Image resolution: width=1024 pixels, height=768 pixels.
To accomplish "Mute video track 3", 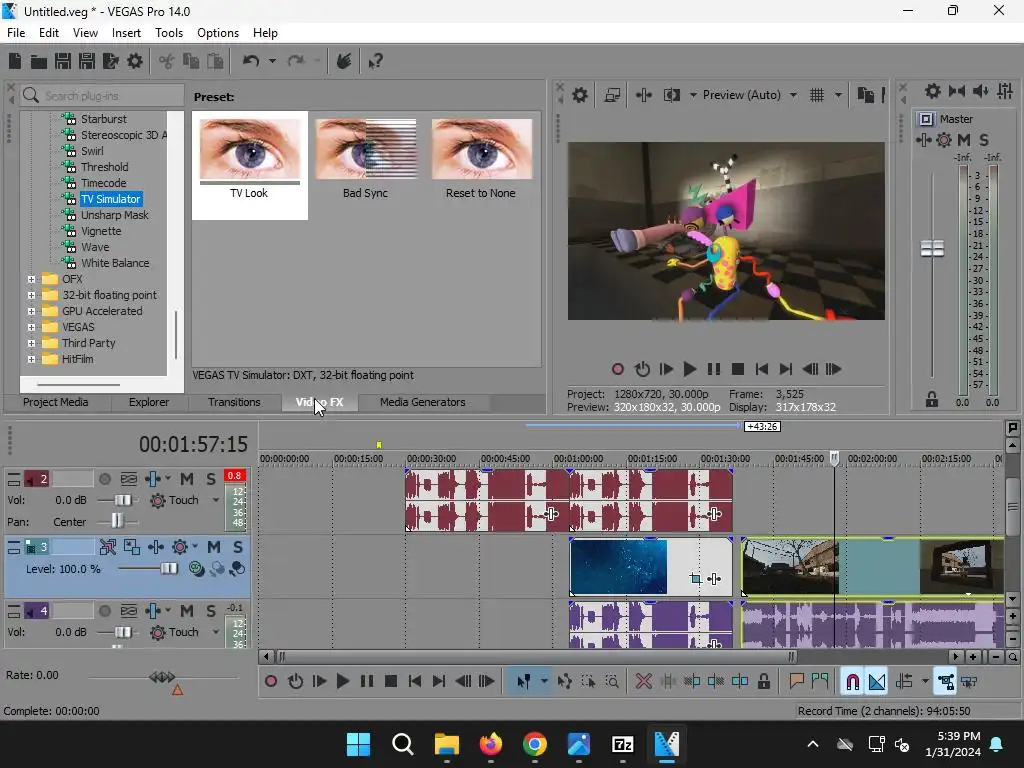I will pos(214,547).
